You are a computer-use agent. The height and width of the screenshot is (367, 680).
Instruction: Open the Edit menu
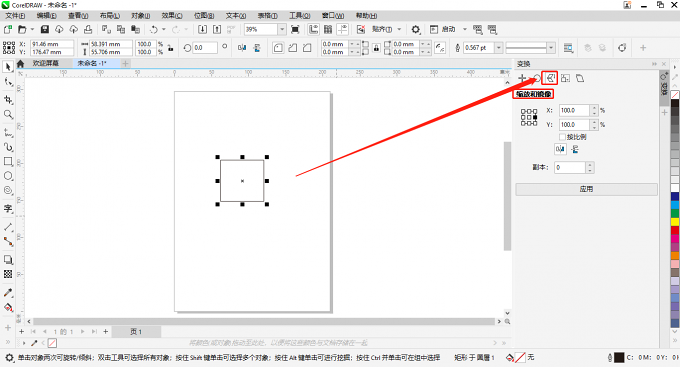coord(46,16)
